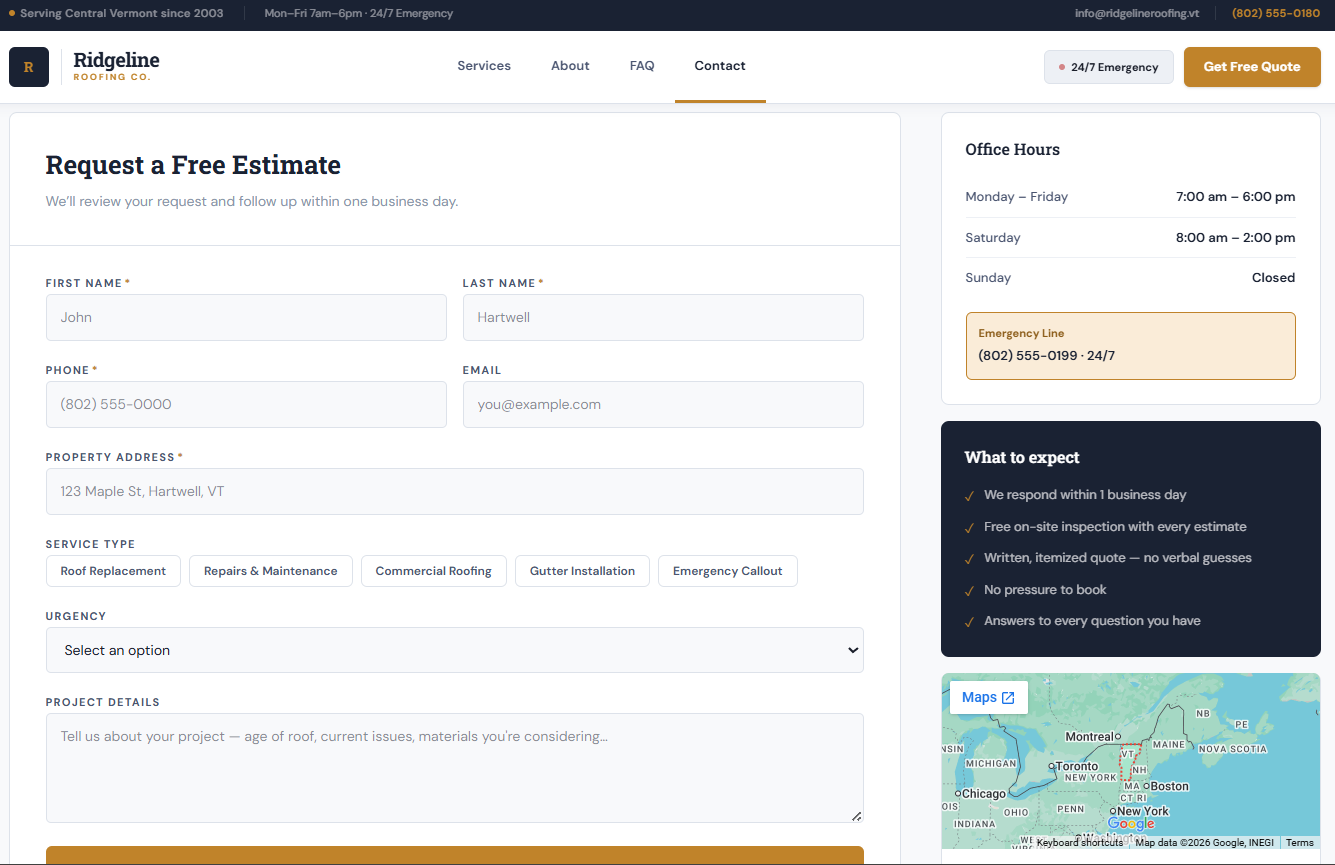Toggle the Roof Replacement service chip
This screenshot has width=1335, height=865.
pyautogui.click(x=113, y=571)
